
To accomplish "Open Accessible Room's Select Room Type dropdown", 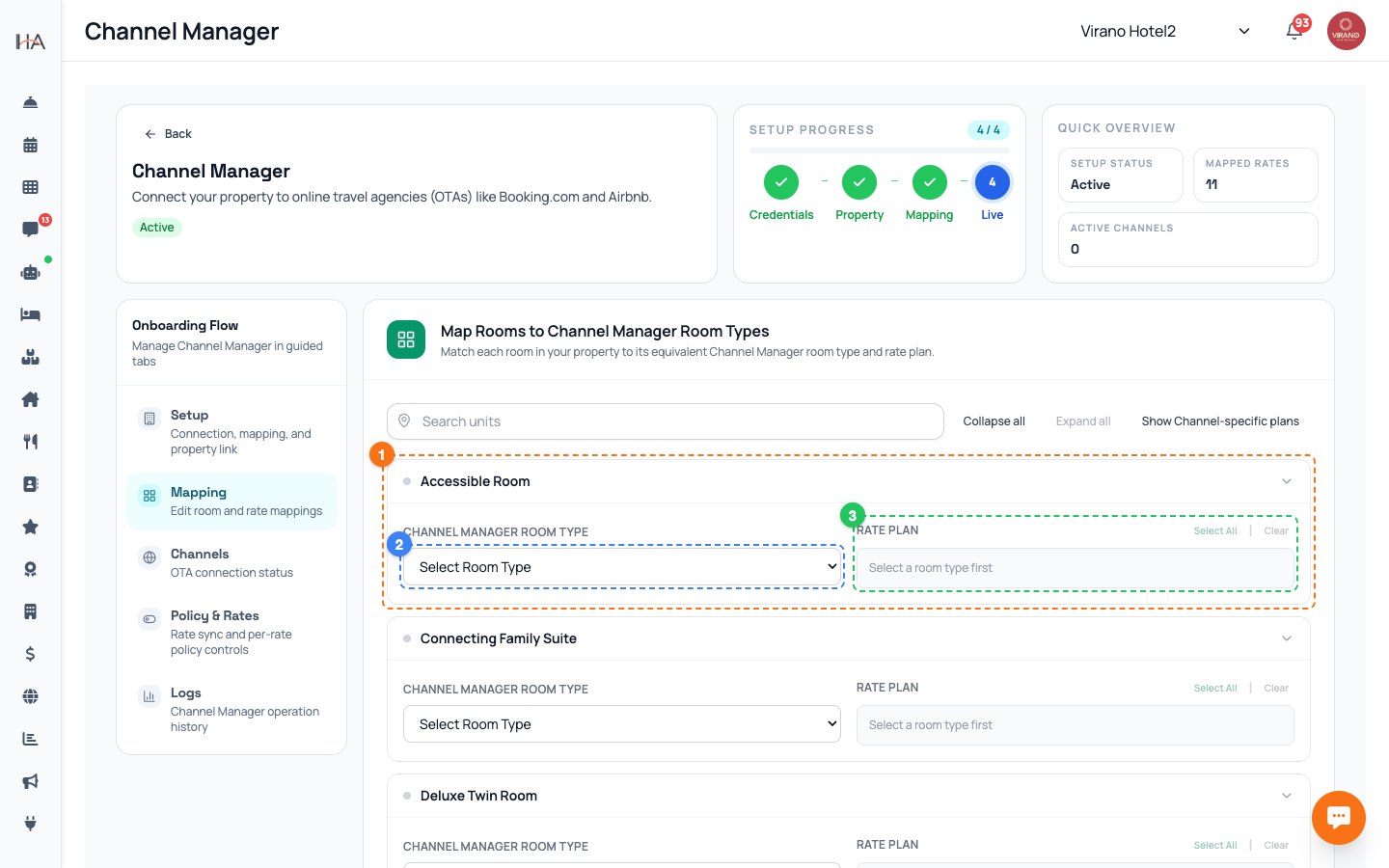I will point(622,567).
